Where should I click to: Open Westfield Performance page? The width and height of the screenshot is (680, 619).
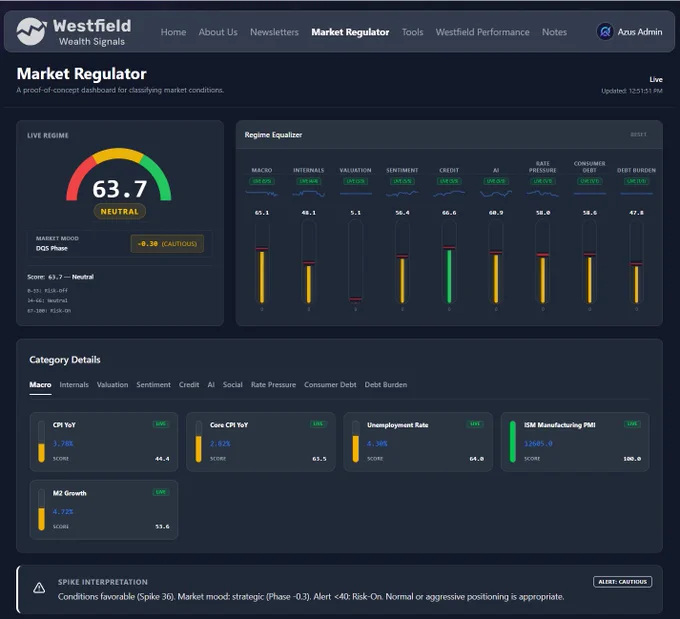482,32
